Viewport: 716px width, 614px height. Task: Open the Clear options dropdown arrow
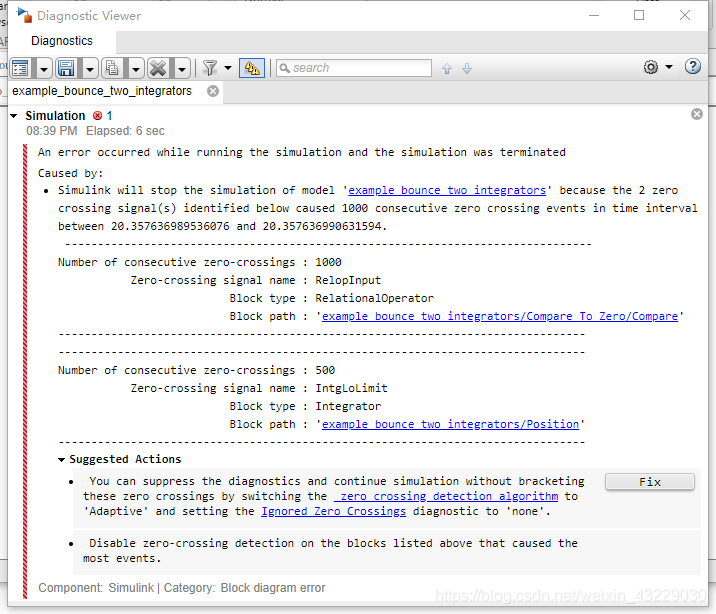click(x=182, y=69)
